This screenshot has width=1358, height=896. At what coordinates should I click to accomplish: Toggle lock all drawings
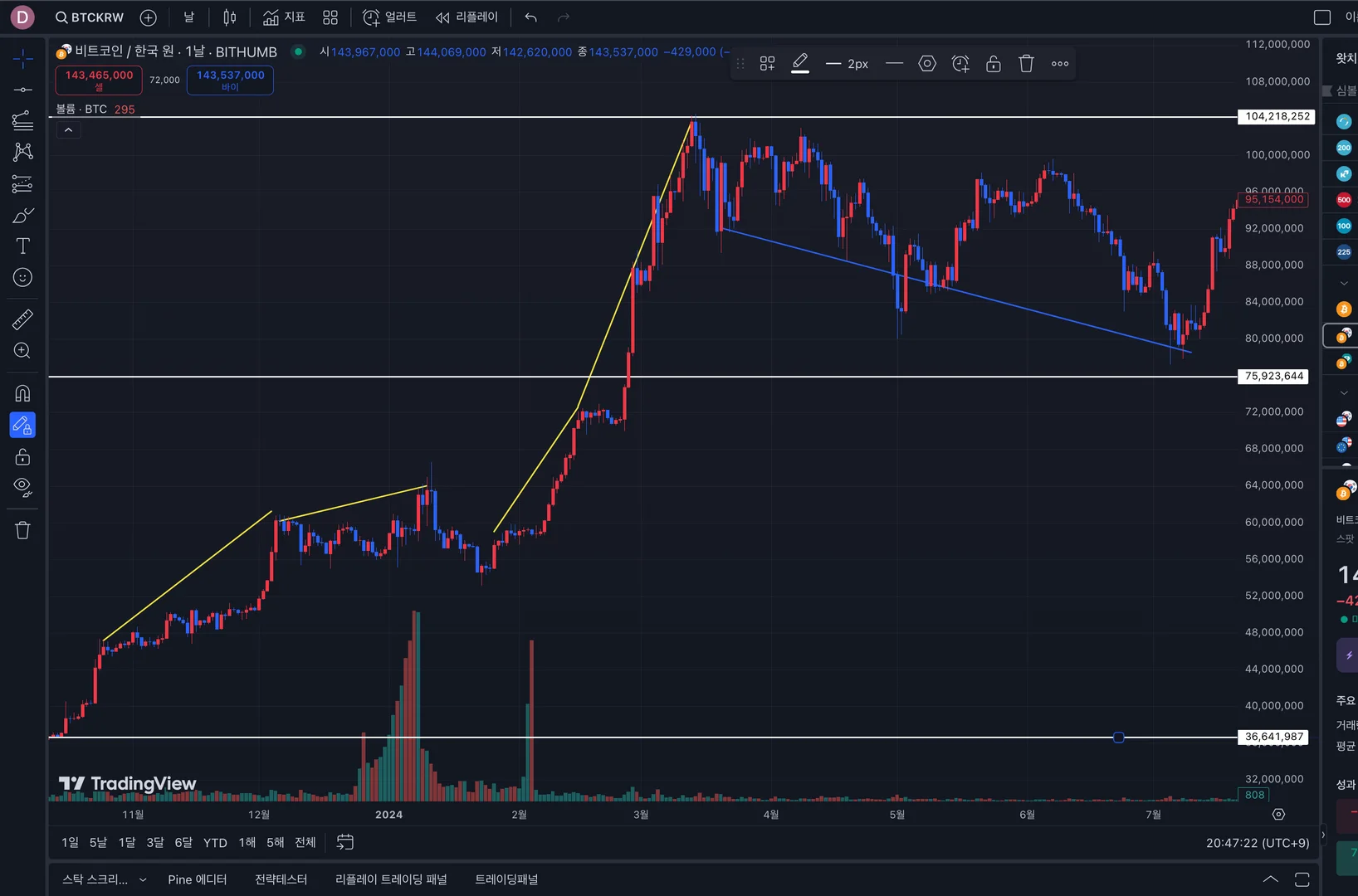tap(22, 457)
